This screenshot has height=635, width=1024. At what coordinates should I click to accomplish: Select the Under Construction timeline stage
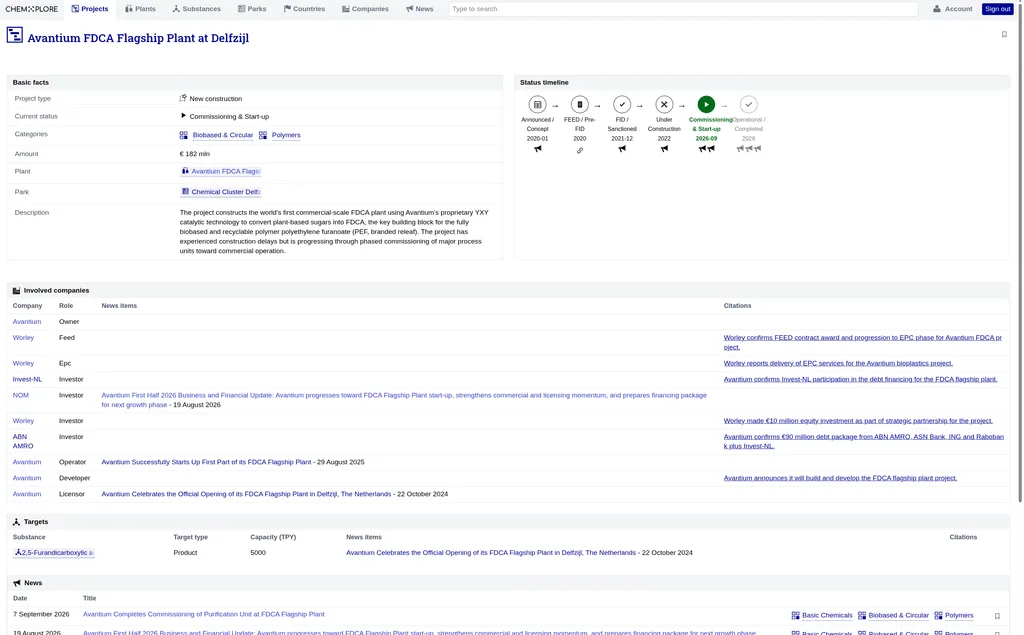(x=664, y=105)
